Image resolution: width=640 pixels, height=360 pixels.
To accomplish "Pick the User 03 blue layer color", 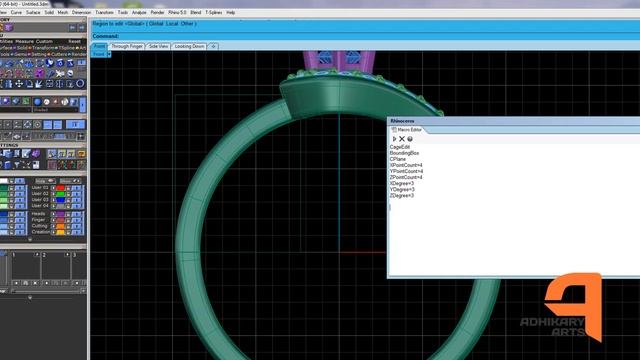I will click(x=60, y=200).
